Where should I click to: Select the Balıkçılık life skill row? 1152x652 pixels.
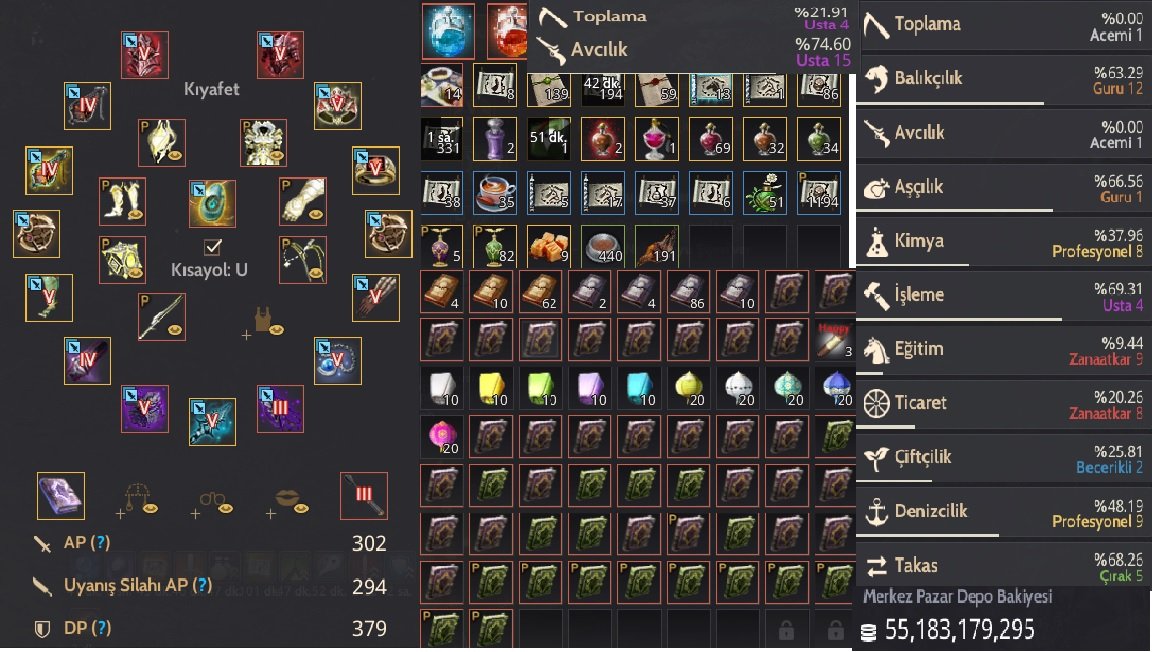(1004, 78)
